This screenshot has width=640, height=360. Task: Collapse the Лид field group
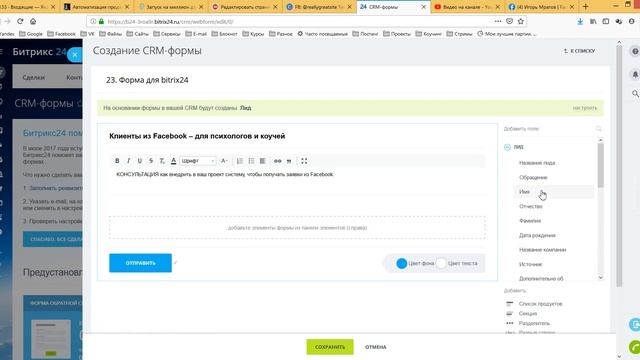507,147
